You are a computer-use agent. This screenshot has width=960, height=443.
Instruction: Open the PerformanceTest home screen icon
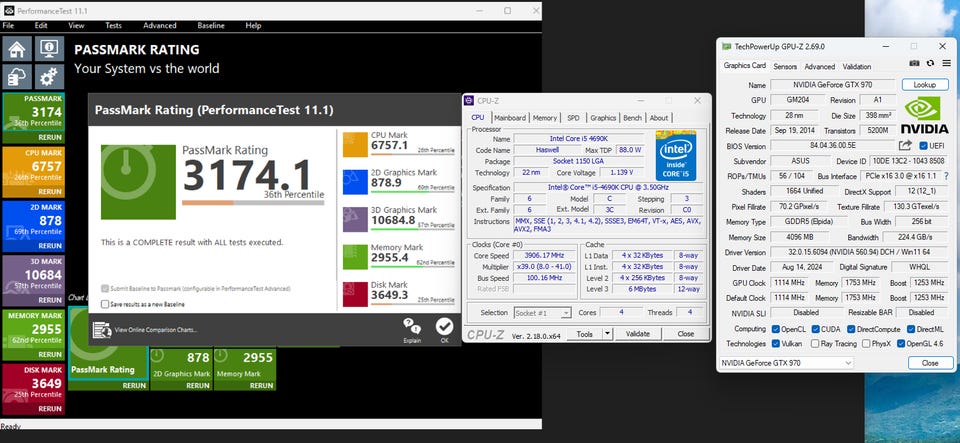point(17,49)
